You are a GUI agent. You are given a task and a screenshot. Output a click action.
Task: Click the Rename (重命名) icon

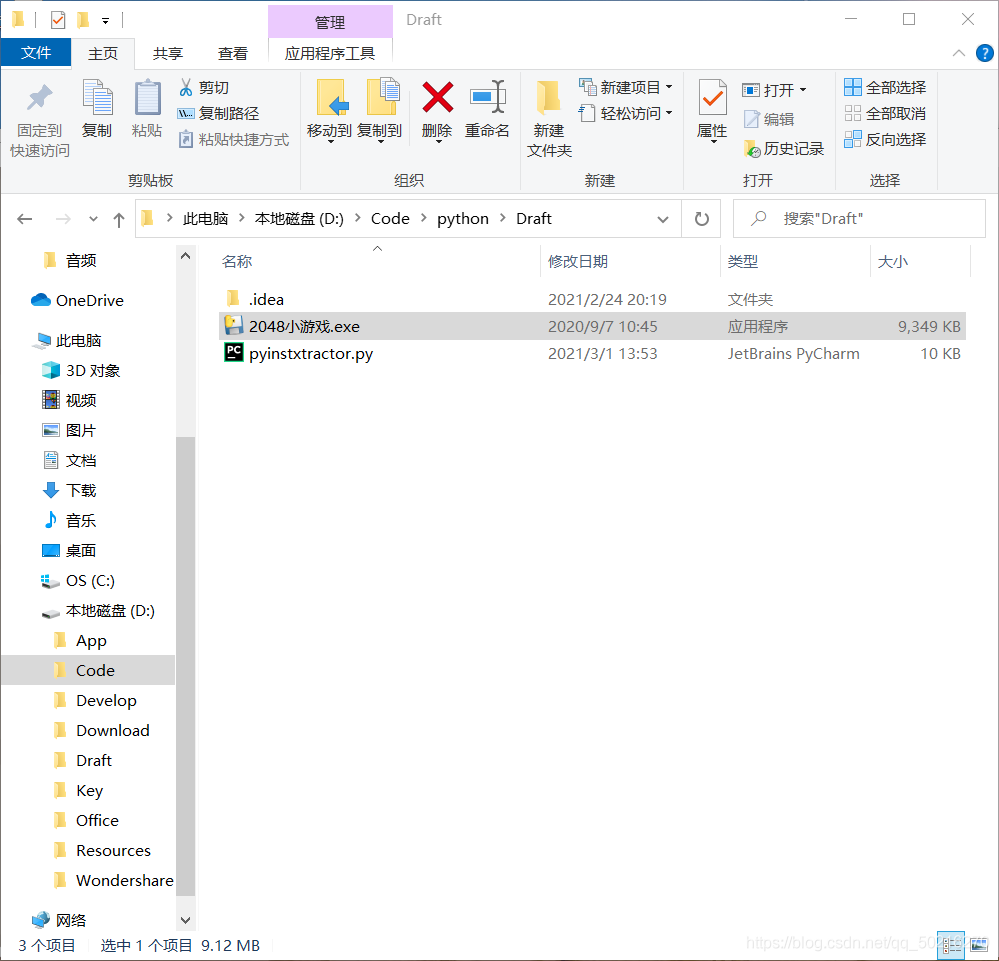click(487, 98)
